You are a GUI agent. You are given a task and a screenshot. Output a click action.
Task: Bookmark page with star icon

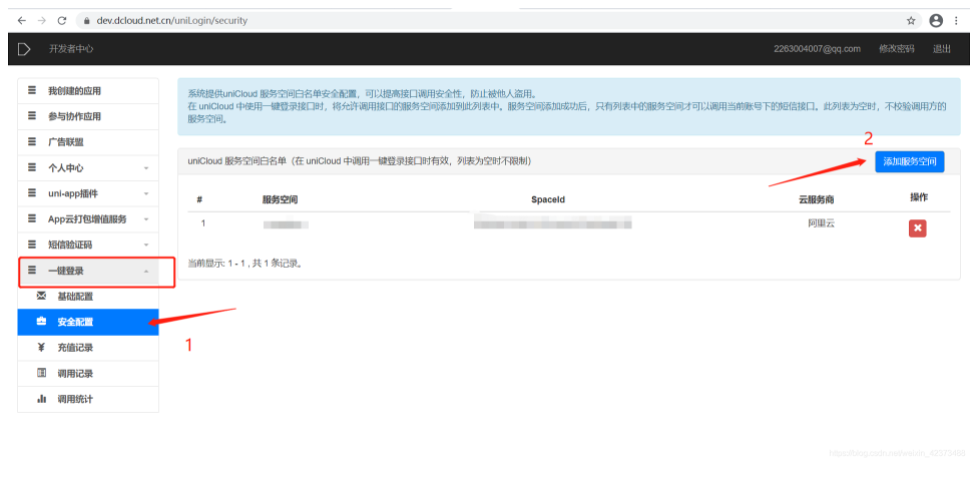point(911,20)
